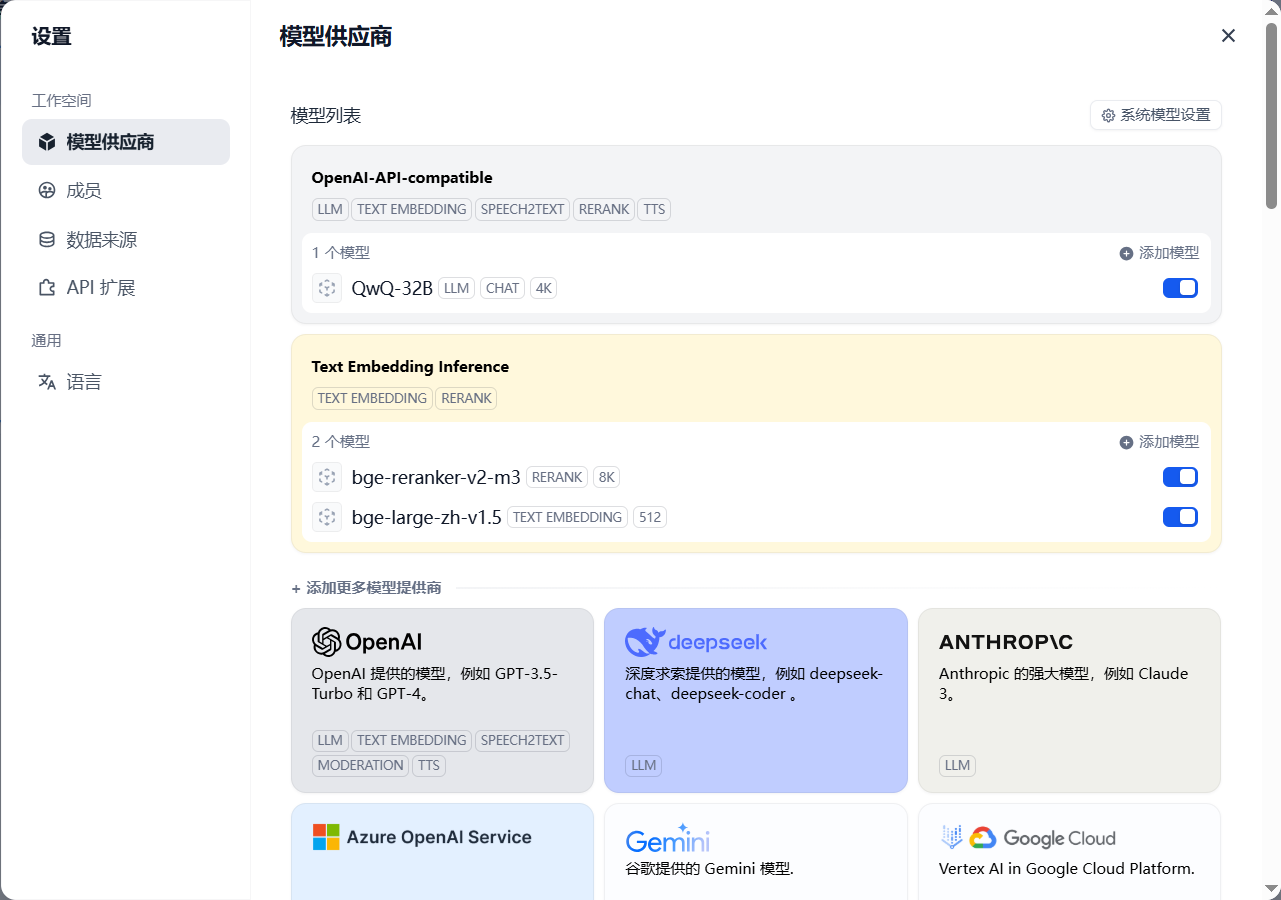Select the bge-reranker-v2-m3 model name
Viewport: 1281px width, 900px height.
(436, 477)
